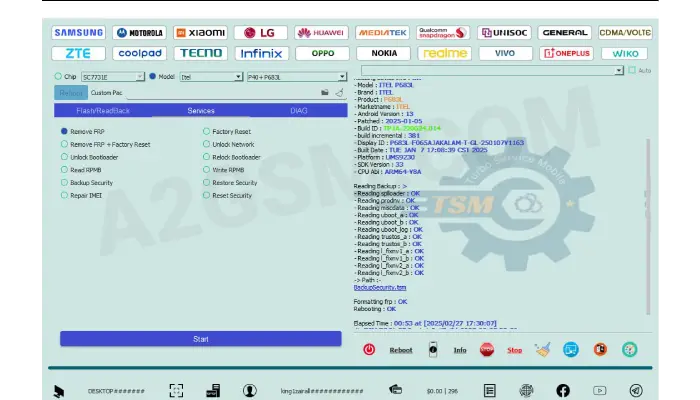The width and height of the screenshot is (700, 400).
Task: Select the OnePlus brand icon
Action: point(567,53)
